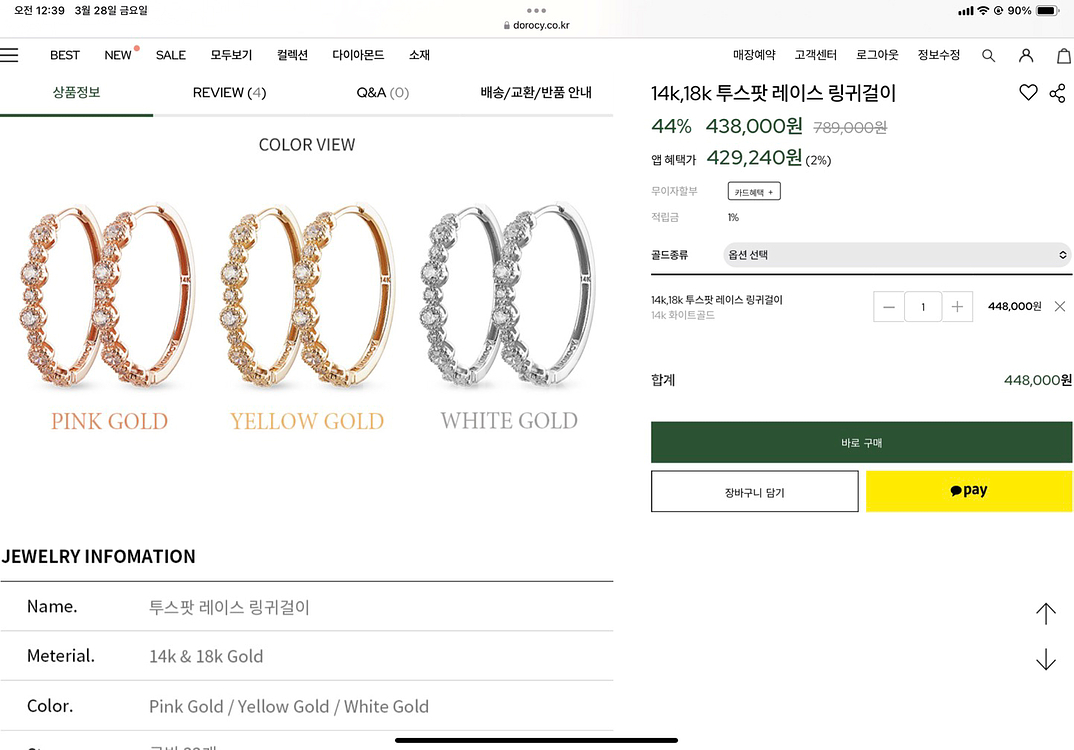1074x750 pixels.
Task: Pay with the yellow Kakao pay button
Action: [x=969, y=491]
